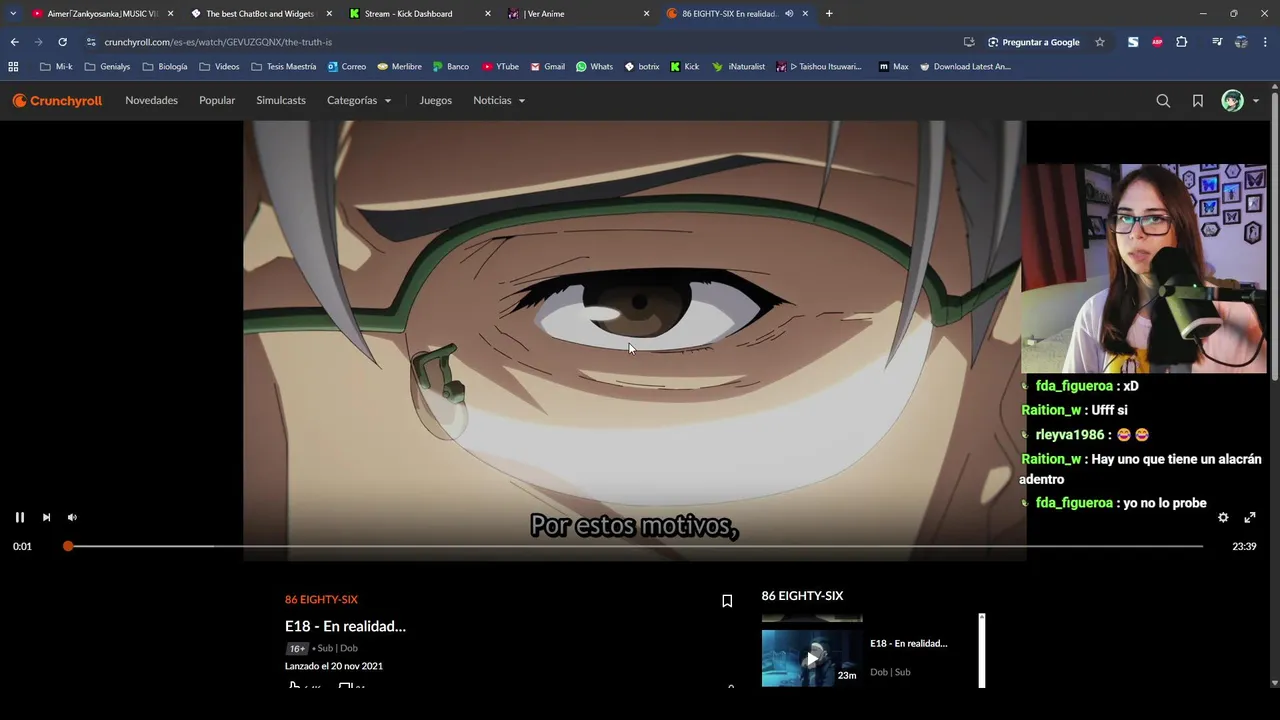Image resolution: width=1280 pixels, height=720 pixels.
Task: Expand Noticias dropdown menu
Action: (499, 100)
